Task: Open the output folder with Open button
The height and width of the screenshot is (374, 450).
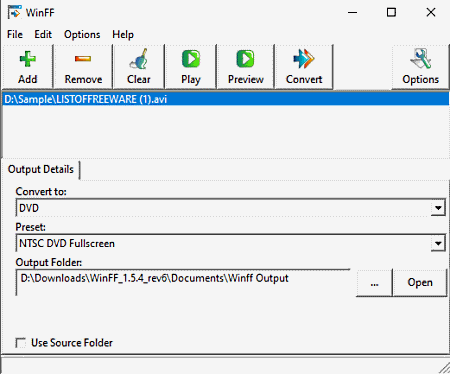Action: 420,283
